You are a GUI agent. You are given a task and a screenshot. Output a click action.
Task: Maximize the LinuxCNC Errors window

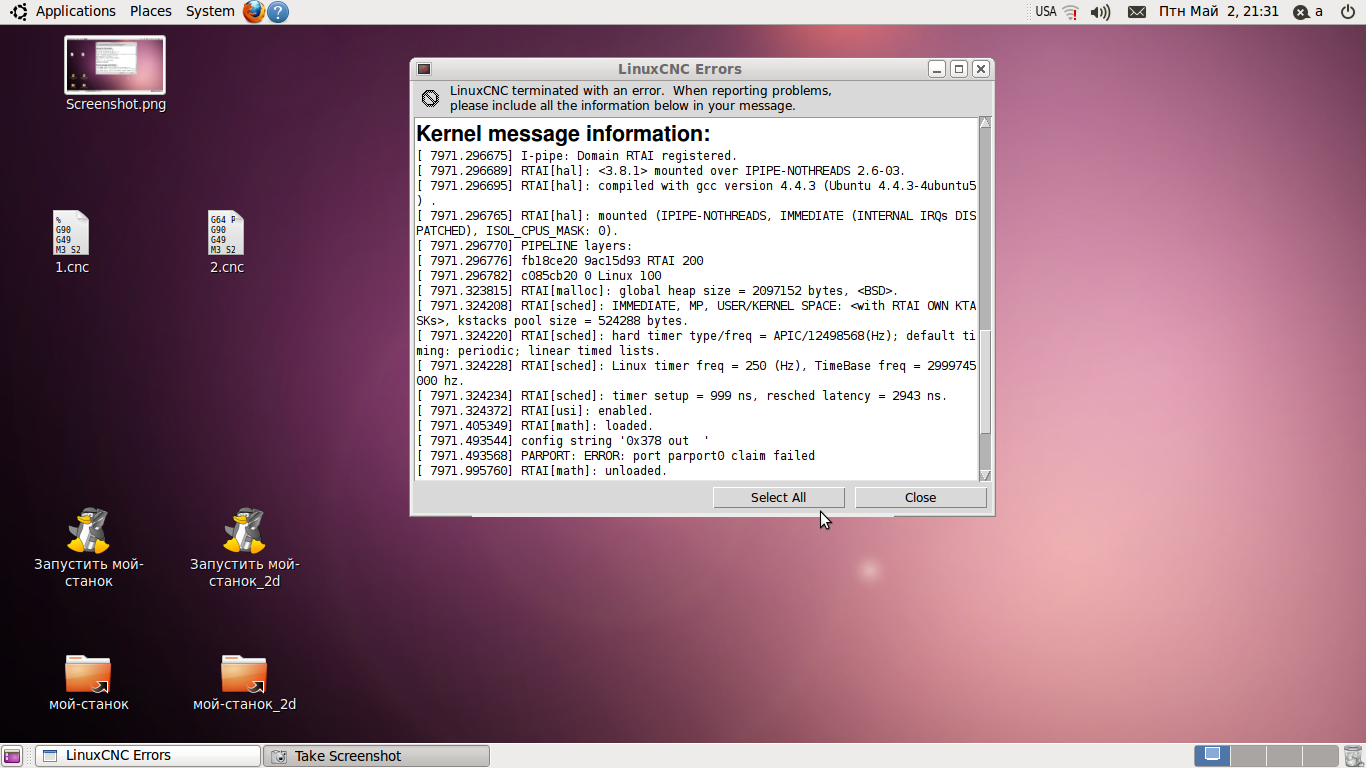pos(959,69)
